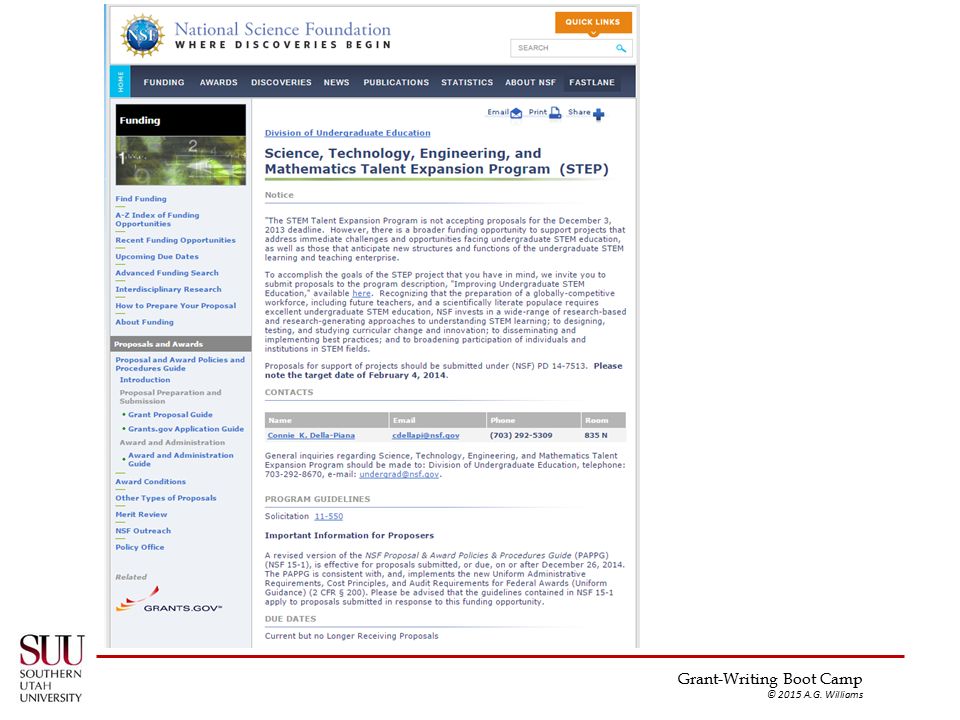Open Upcoming Due Dates link
Image resolution: width=960 pixels, height=720 pixels.
click(157, 257)
